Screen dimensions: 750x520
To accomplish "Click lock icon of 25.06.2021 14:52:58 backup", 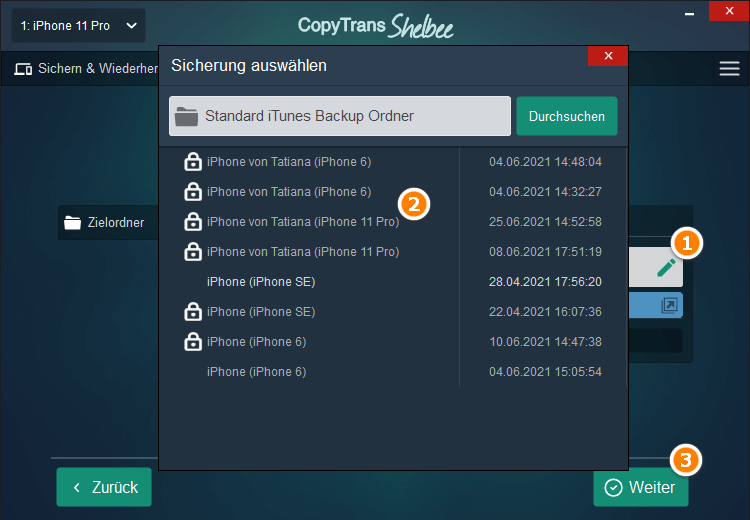I will pos(193,222).
